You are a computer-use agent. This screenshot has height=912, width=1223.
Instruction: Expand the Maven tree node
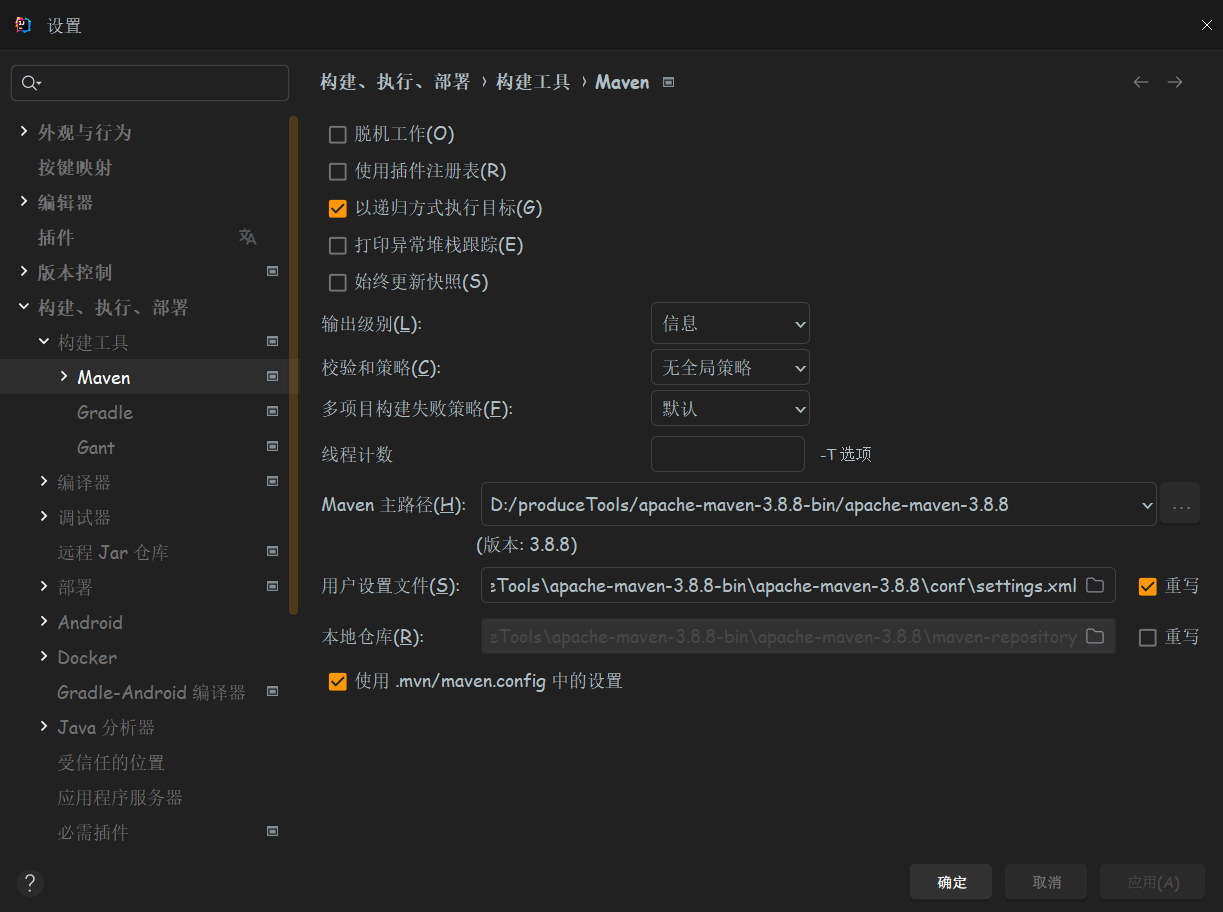[x=64, y=376]
